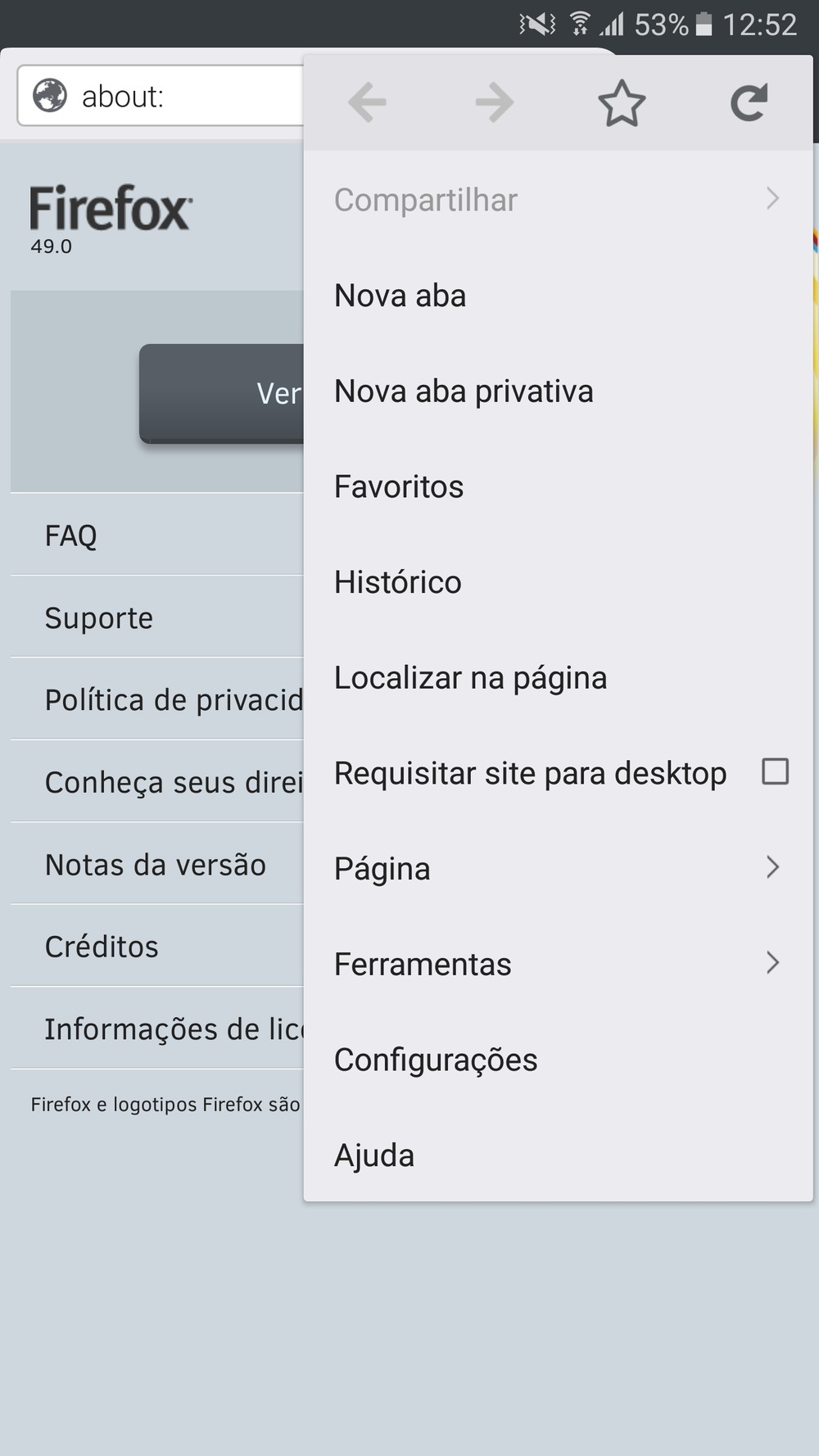Click the about: address field
The width and height of the screenshot is (819, 1456).
tap(161, 96)
